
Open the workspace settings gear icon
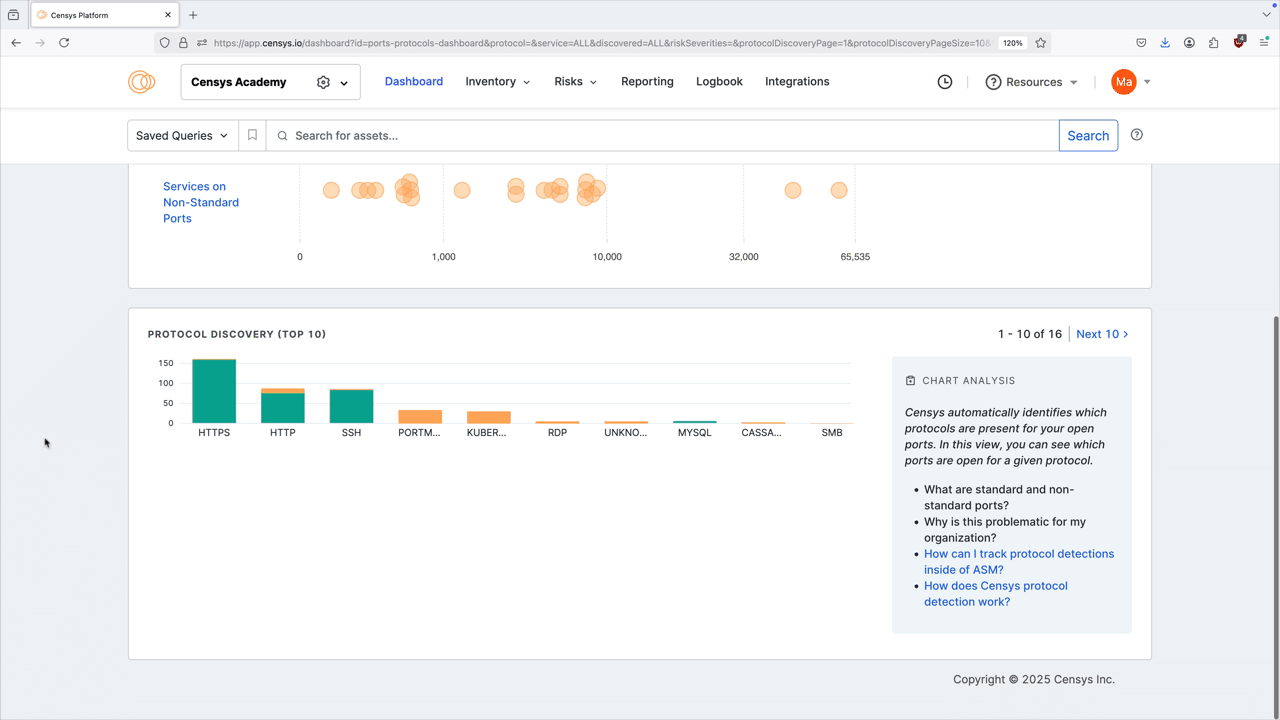tap(323, 82)
